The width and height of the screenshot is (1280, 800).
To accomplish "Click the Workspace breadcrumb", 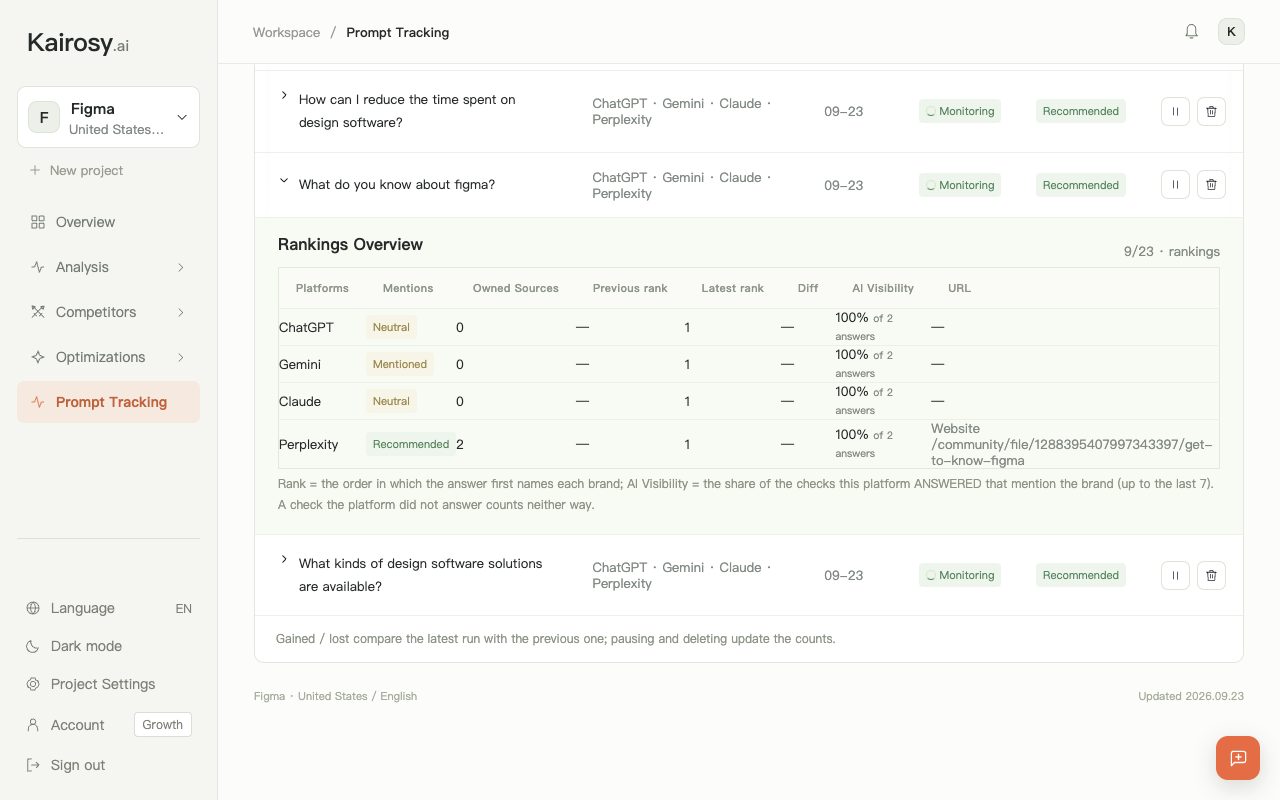I will point(286,32).
